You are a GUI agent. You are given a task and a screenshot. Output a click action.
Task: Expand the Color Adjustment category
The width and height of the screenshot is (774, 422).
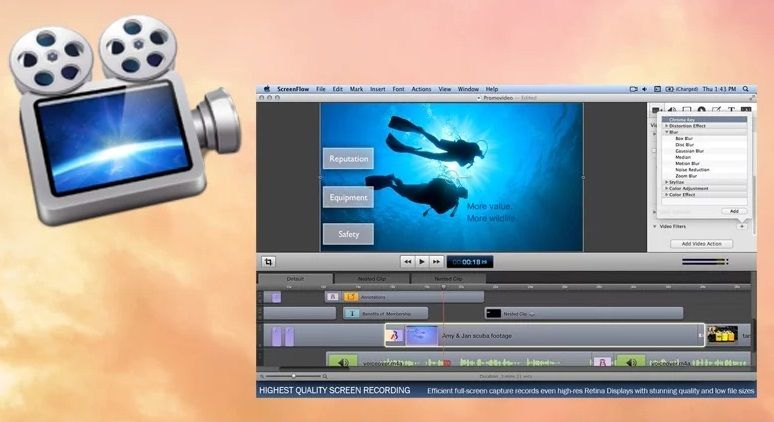(x=666, y=189)
